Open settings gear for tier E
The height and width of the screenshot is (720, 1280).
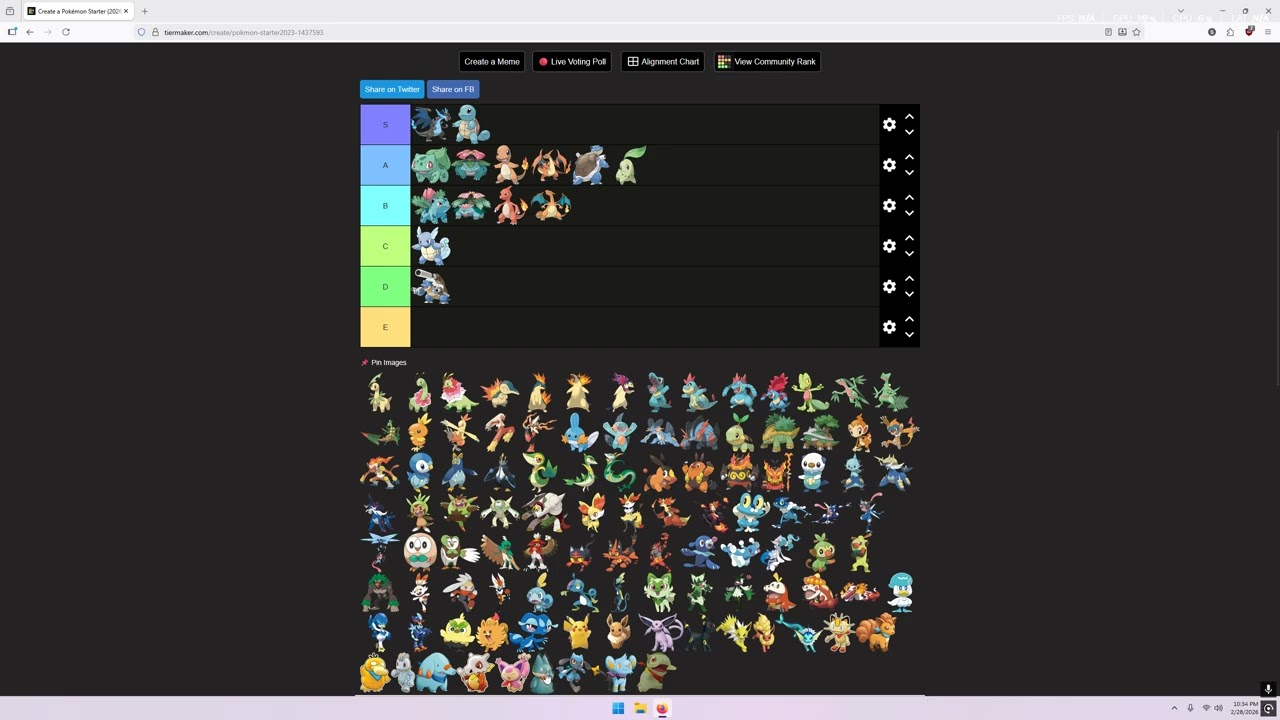click(x=889, y=327)
